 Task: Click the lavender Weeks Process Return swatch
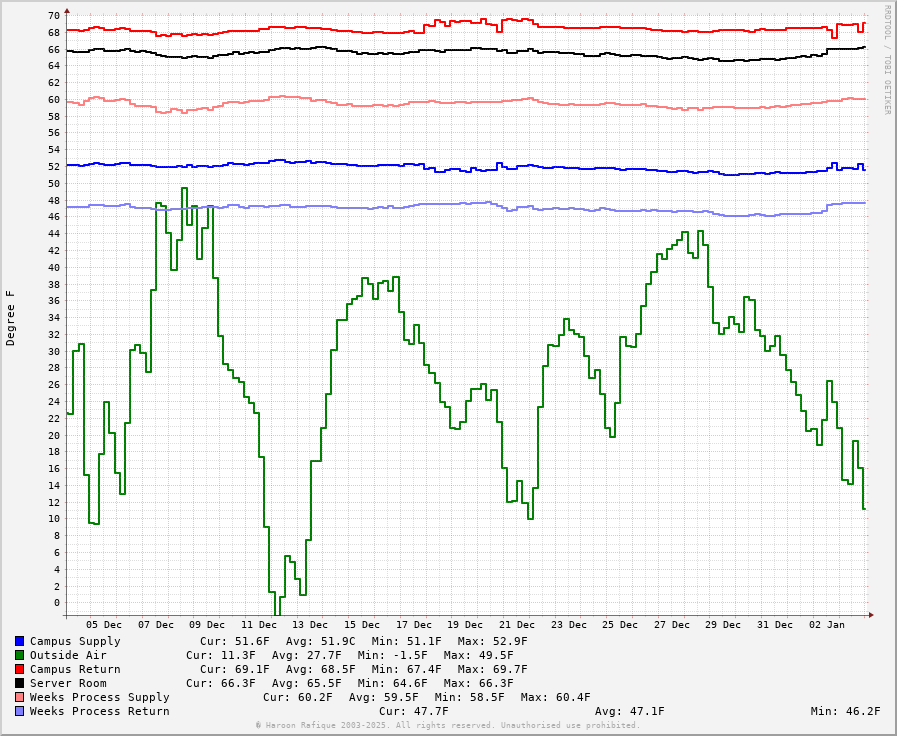pyautogui.click(x=19, y=711)
